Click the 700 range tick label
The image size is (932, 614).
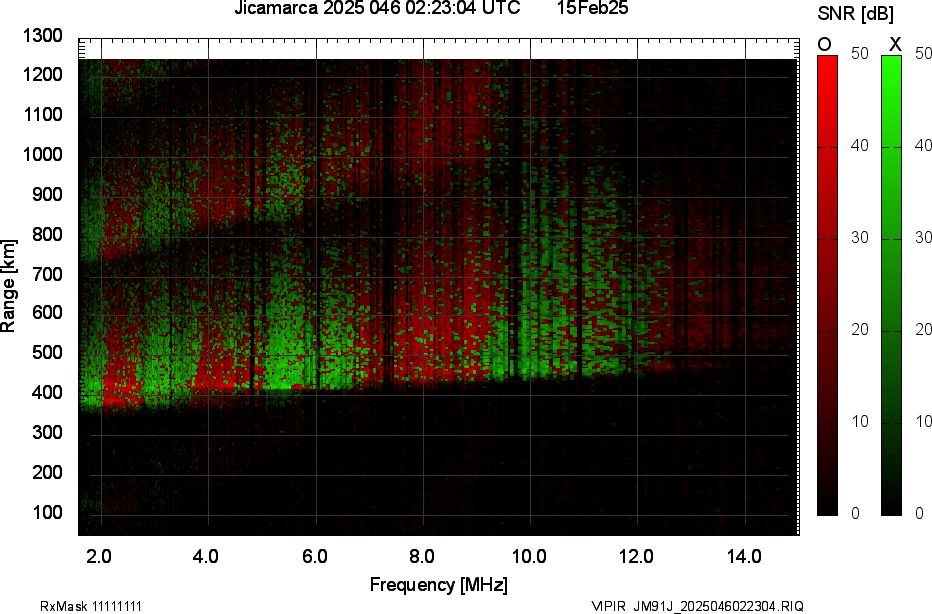pos(46,274)
